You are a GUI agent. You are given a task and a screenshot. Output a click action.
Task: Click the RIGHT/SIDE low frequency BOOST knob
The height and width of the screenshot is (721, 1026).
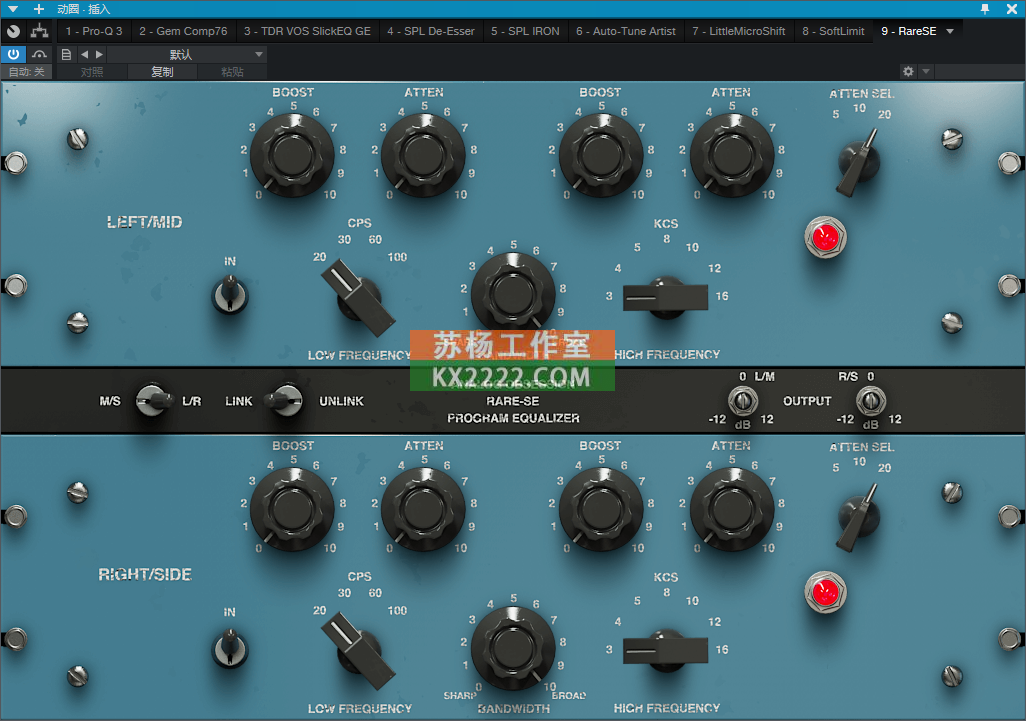pos(292,508)
